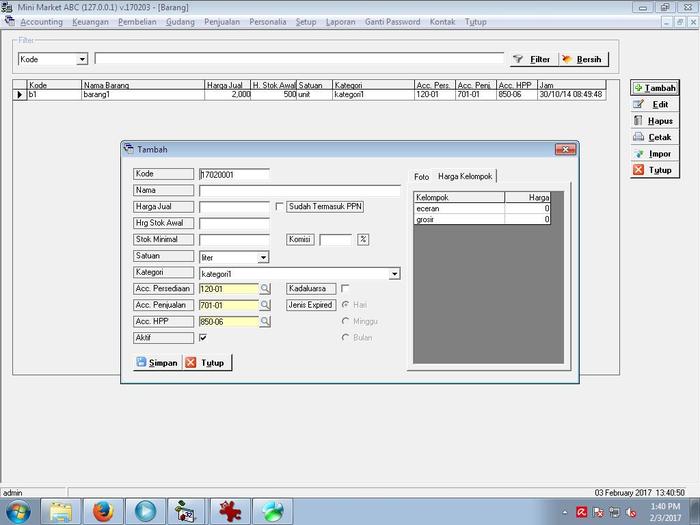Screen dimensions: 700x525
Task: Click the Tambah add button icon
Action: (638, 88)
